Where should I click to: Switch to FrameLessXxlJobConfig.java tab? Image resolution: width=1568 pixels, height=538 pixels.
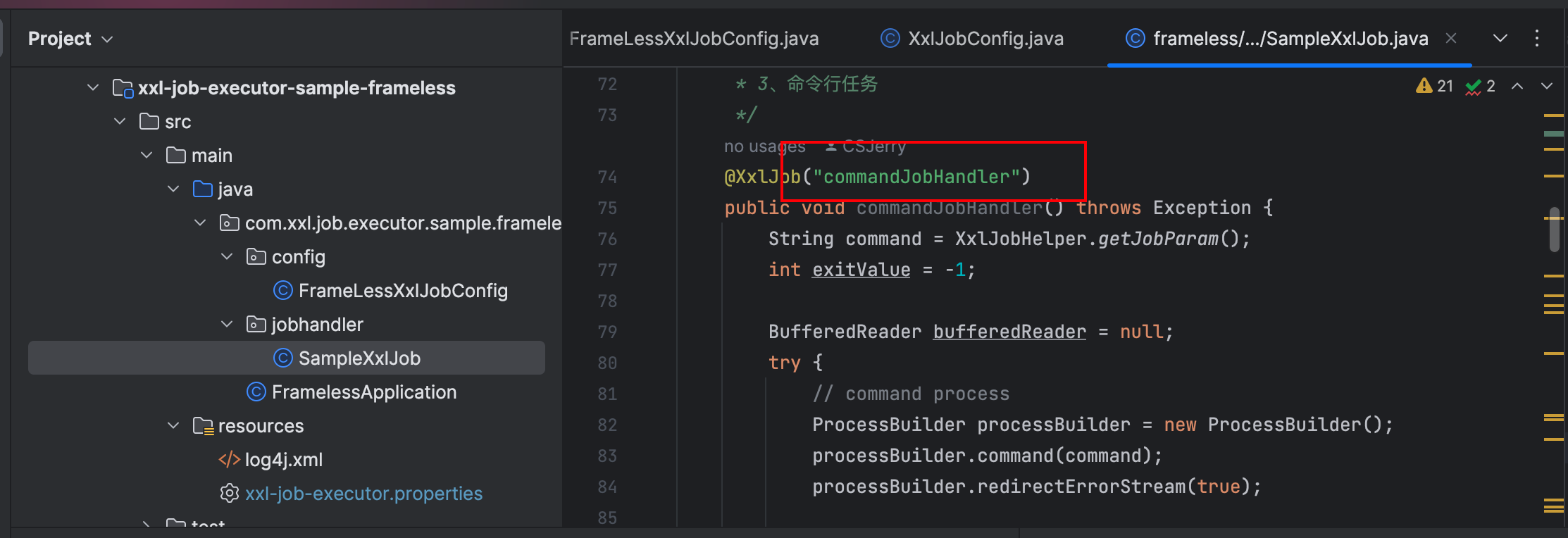pos(694,38)
